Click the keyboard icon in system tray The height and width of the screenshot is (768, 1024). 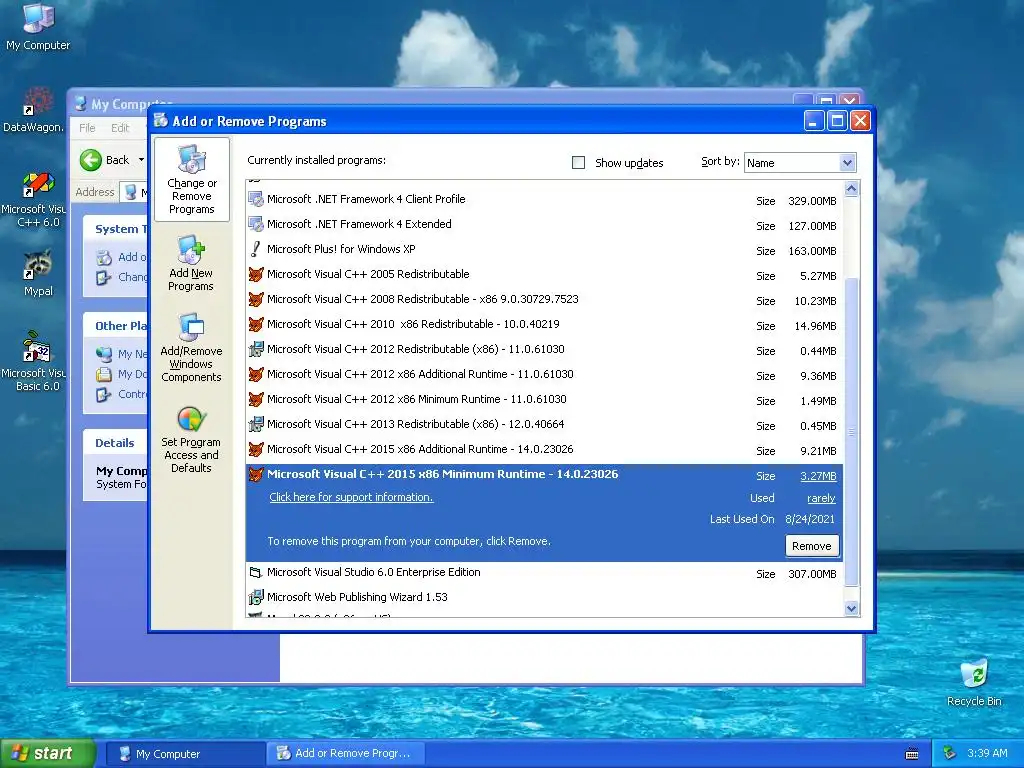(912, 754)
